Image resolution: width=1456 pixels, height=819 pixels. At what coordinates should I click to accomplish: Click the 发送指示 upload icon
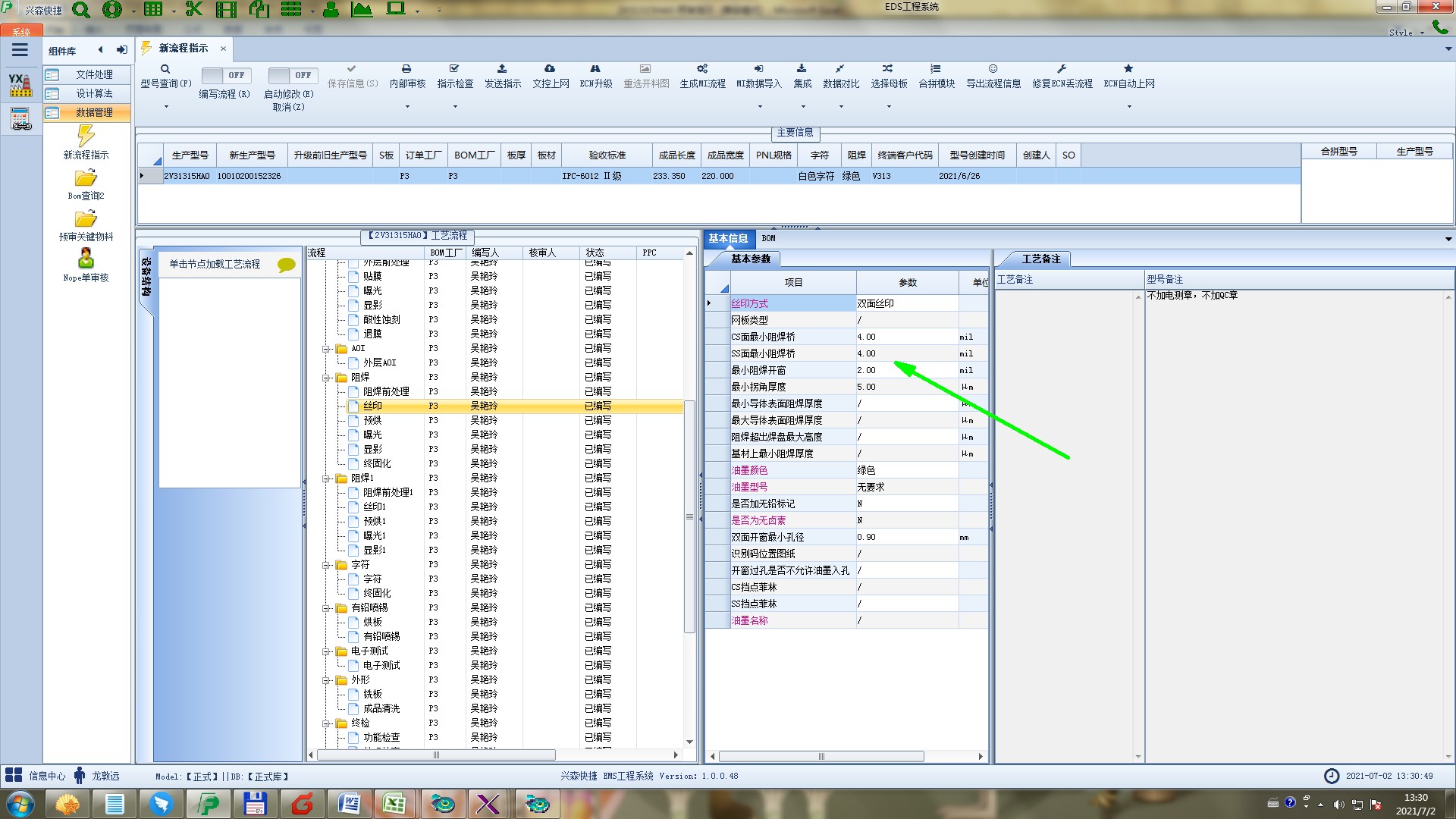502,69
